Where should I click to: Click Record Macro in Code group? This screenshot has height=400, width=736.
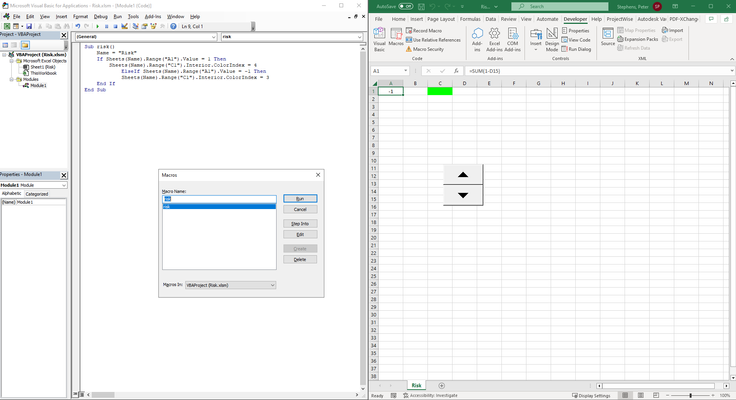point(424,31)
